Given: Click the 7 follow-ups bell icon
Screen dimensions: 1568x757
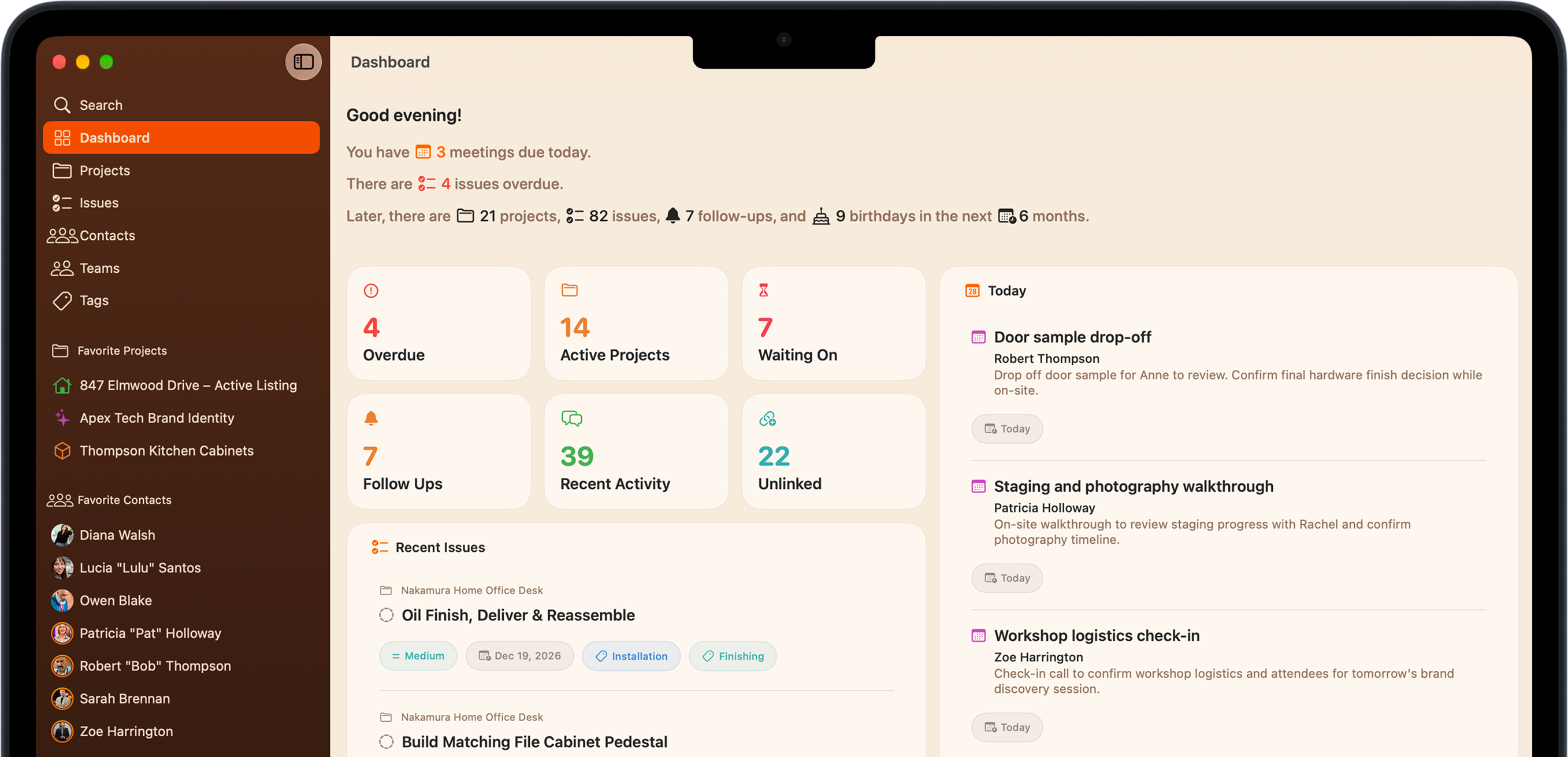Looking at the screenshot, I should click(x=672, y=216).
